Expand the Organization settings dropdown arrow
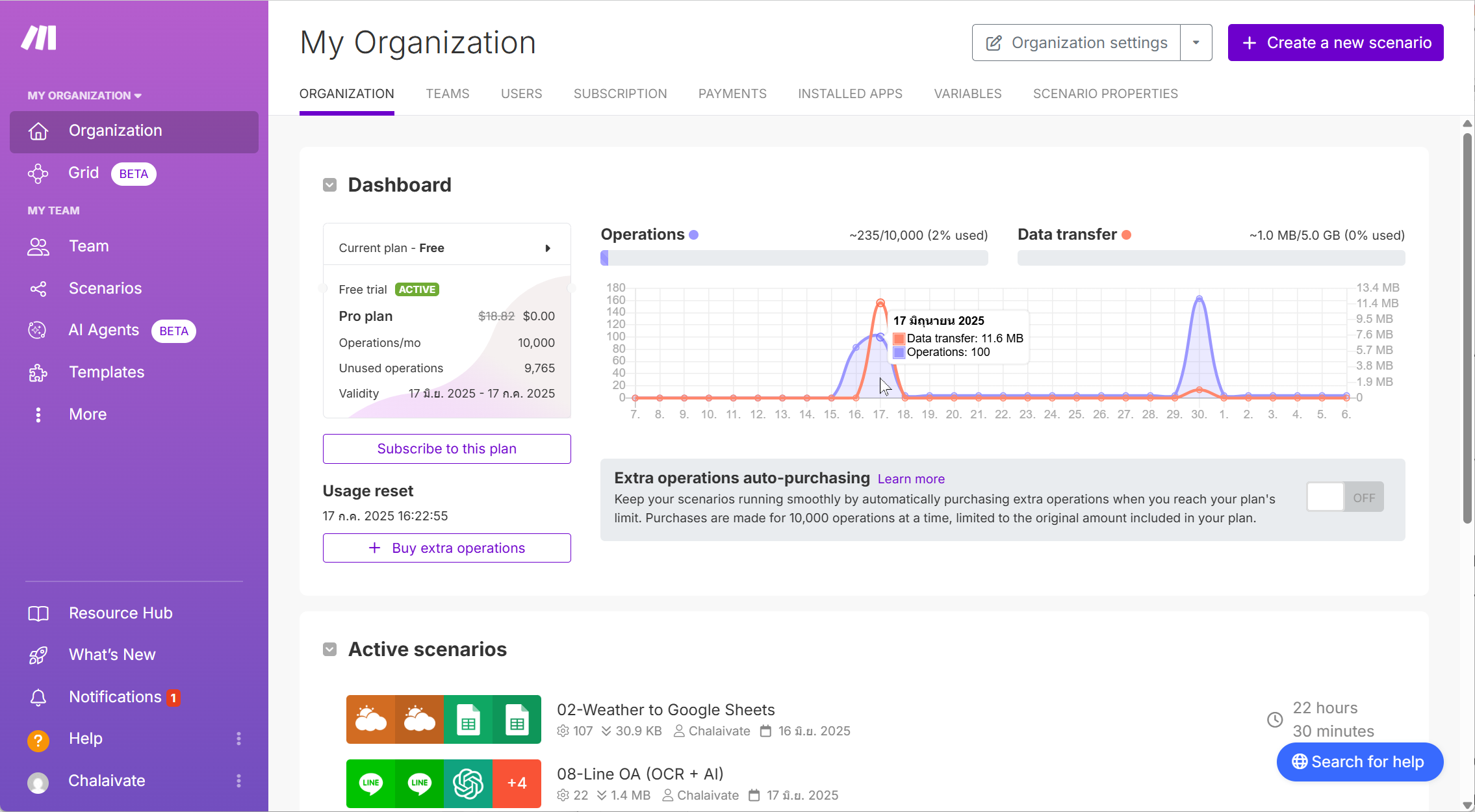1475x812 pixels. [1196, 42]
